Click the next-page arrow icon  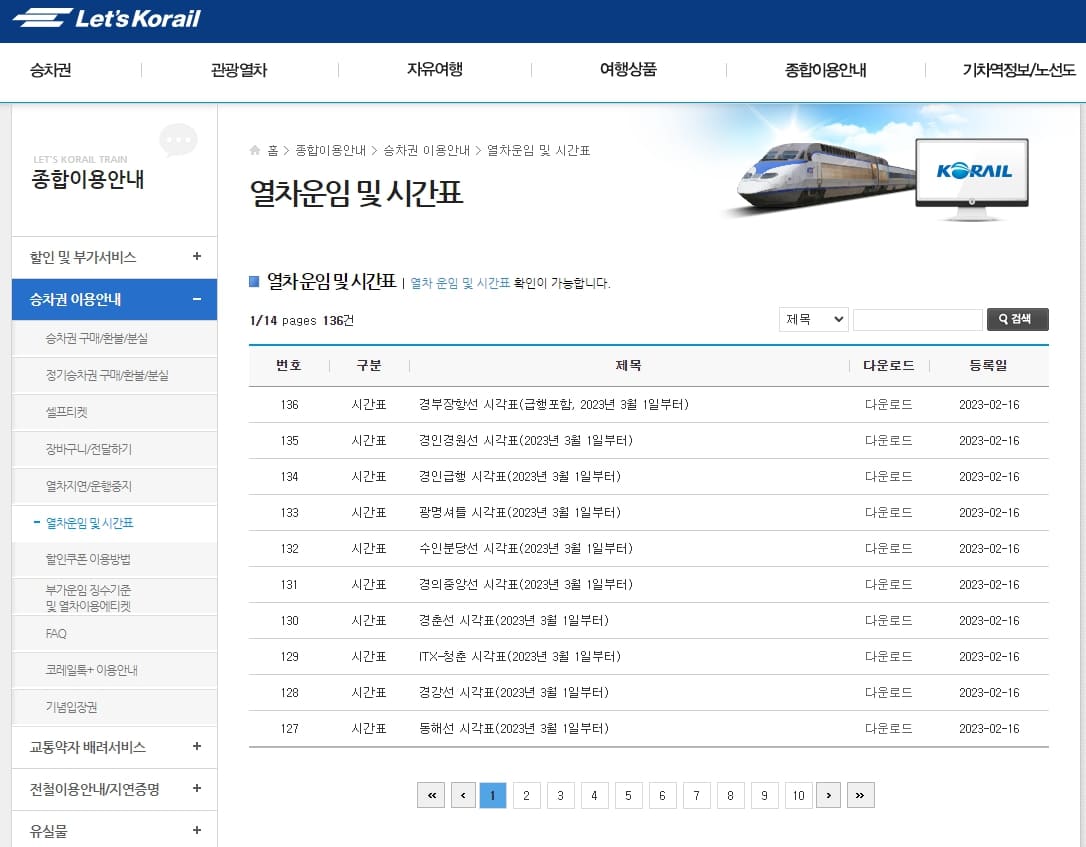click(828, 794)
